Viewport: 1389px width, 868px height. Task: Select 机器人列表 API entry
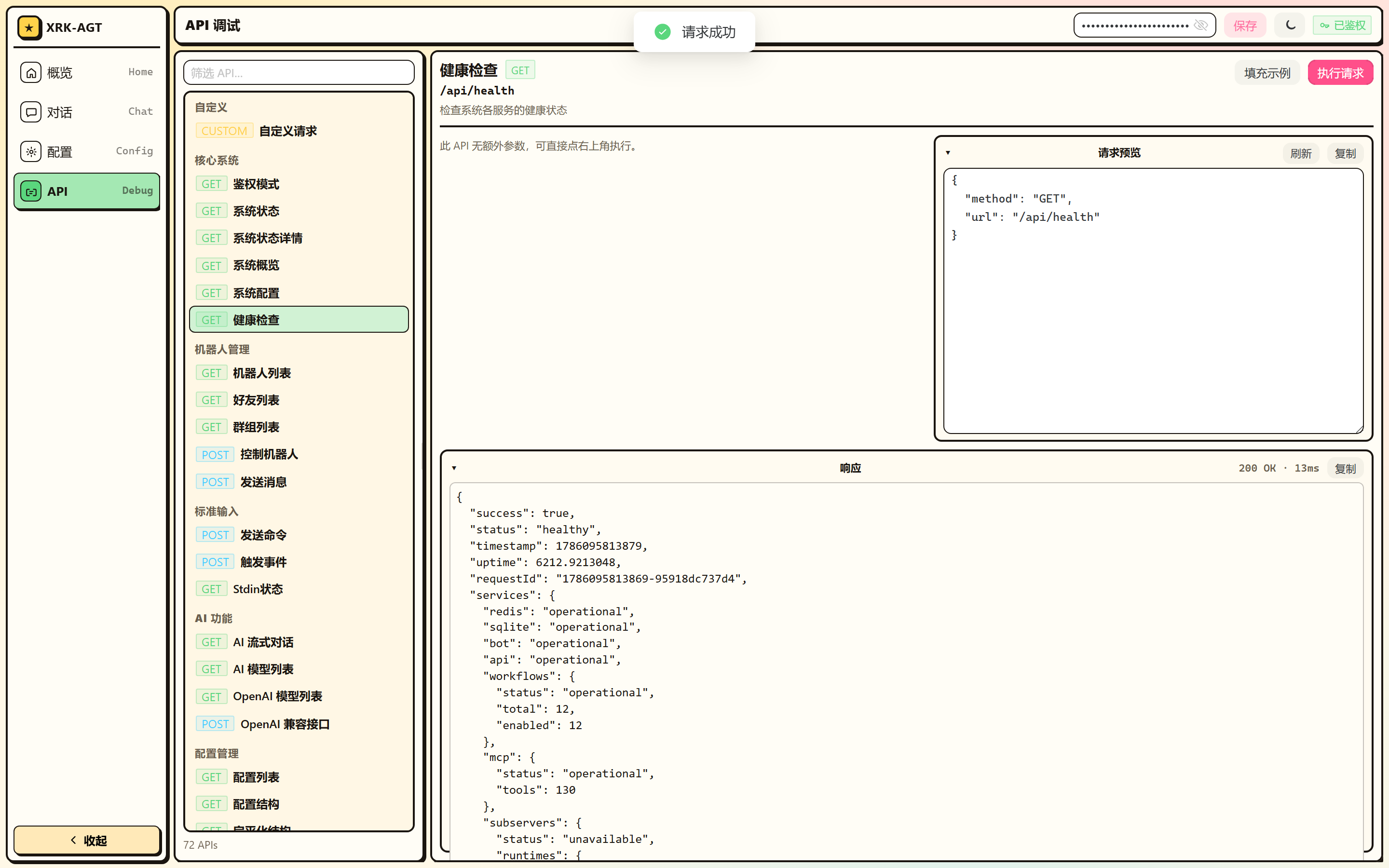299,373
